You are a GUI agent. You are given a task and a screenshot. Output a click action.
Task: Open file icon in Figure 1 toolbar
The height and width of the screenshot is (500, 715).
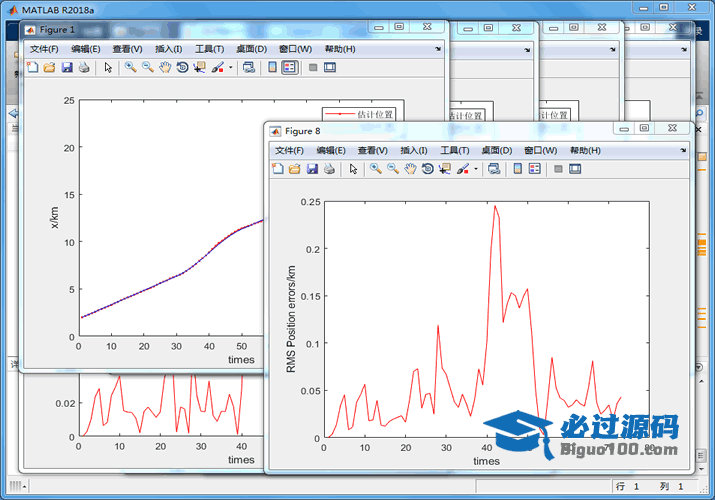[49, 67]
